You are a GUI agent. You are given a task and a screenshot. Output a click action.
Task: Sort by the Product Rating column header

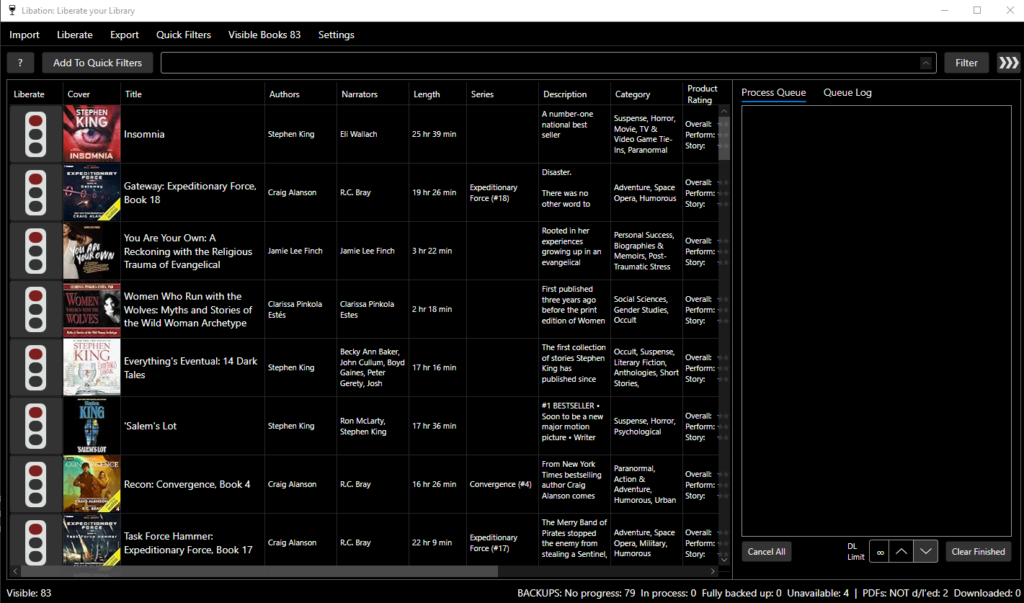701,94
